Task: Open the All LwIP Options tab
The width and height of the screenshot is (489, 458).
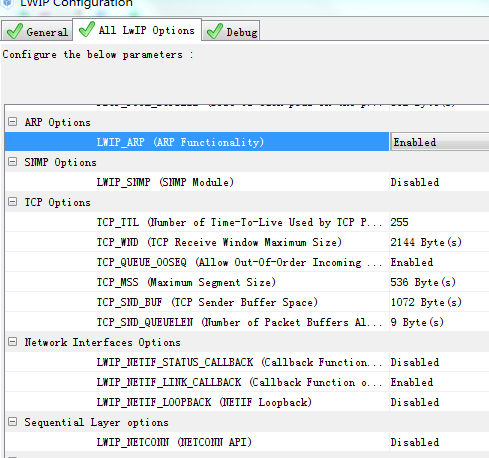Action: click(137, 30)
